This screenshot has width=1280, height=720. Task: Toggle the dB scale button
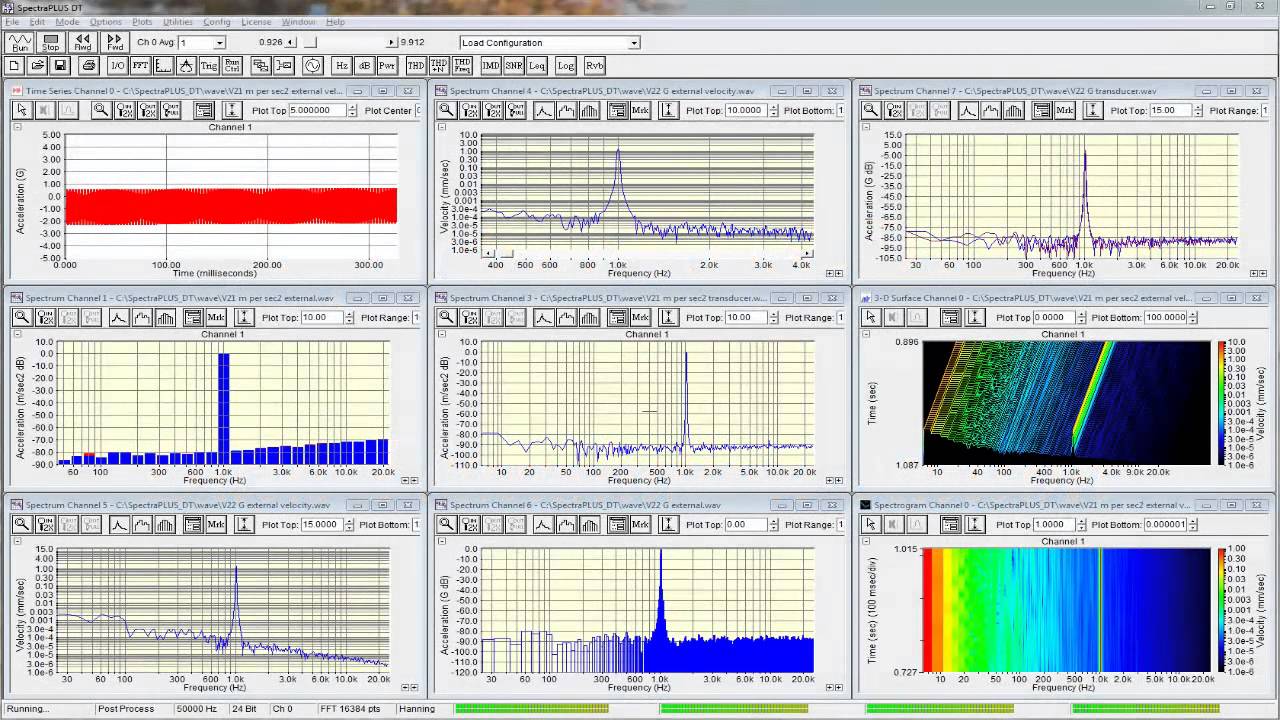[x=364, y=66]
